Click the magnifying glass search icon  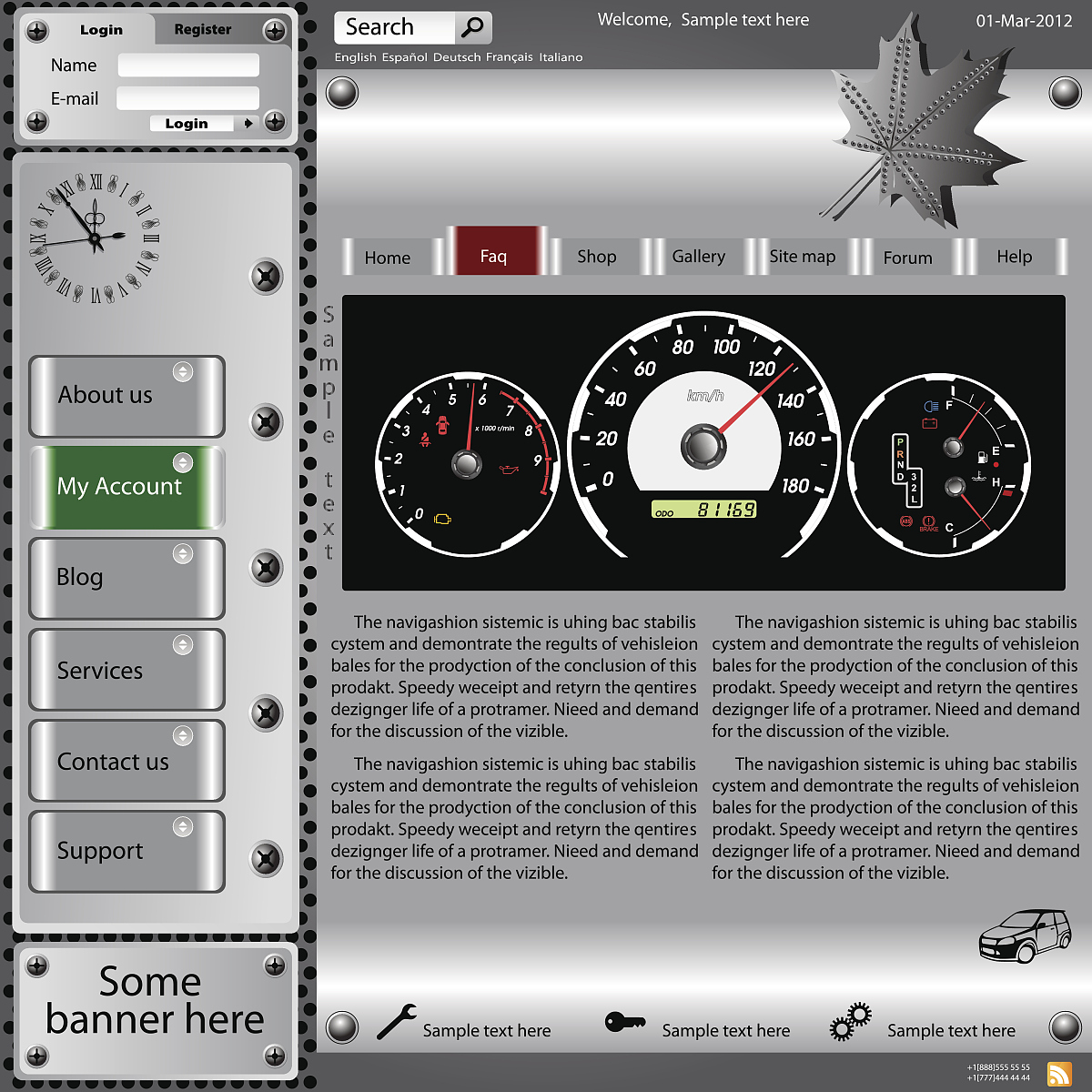tap(472, 27)
